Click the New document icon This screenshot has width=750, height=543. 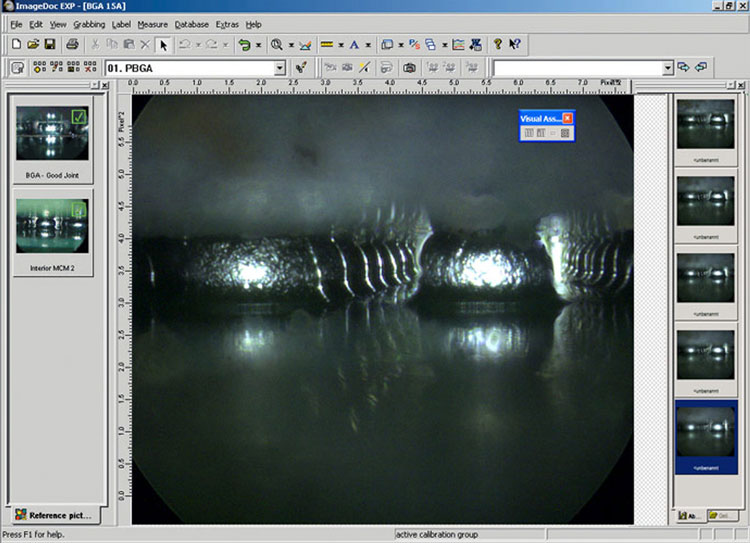pos(16,44)
